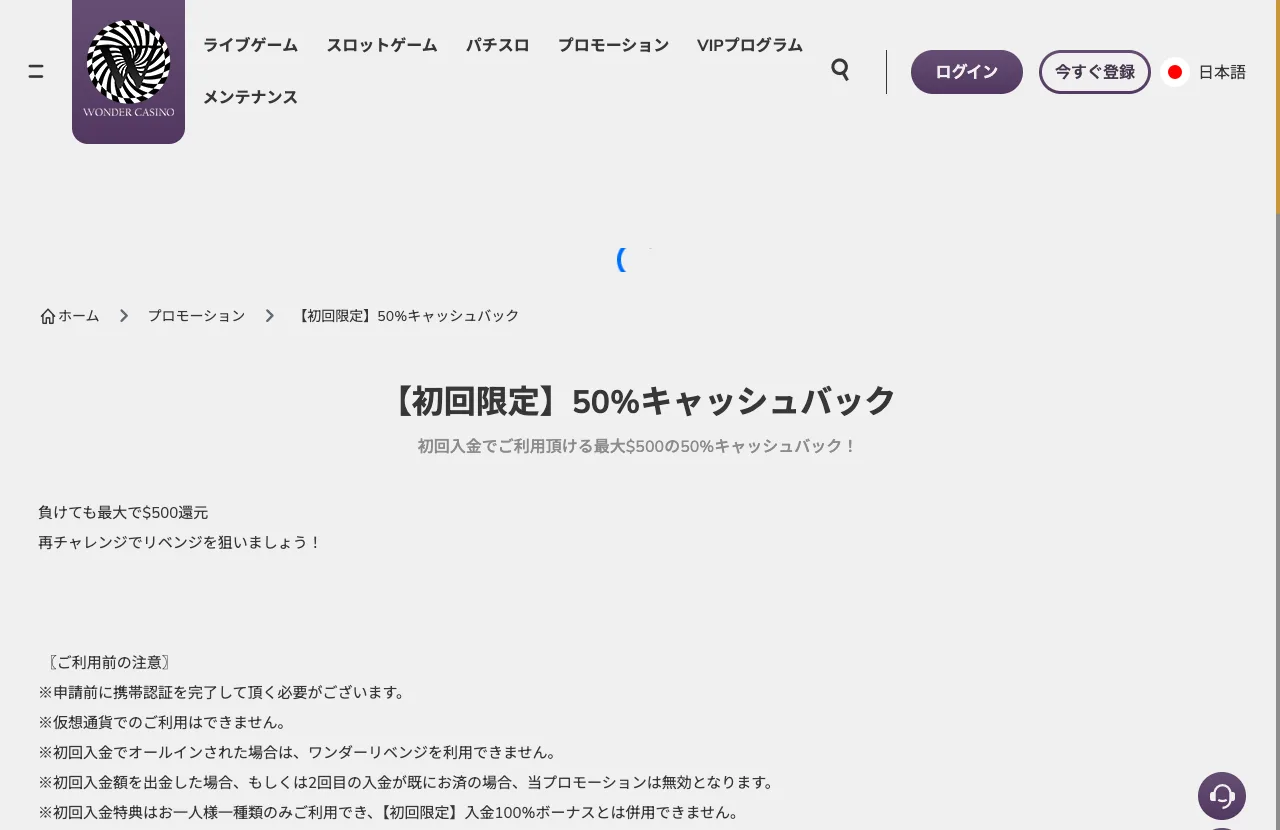The width and height of the screenshot is (1280, 830).
Task: Open プロモーション in the top navigation
Action: point(613,45)
